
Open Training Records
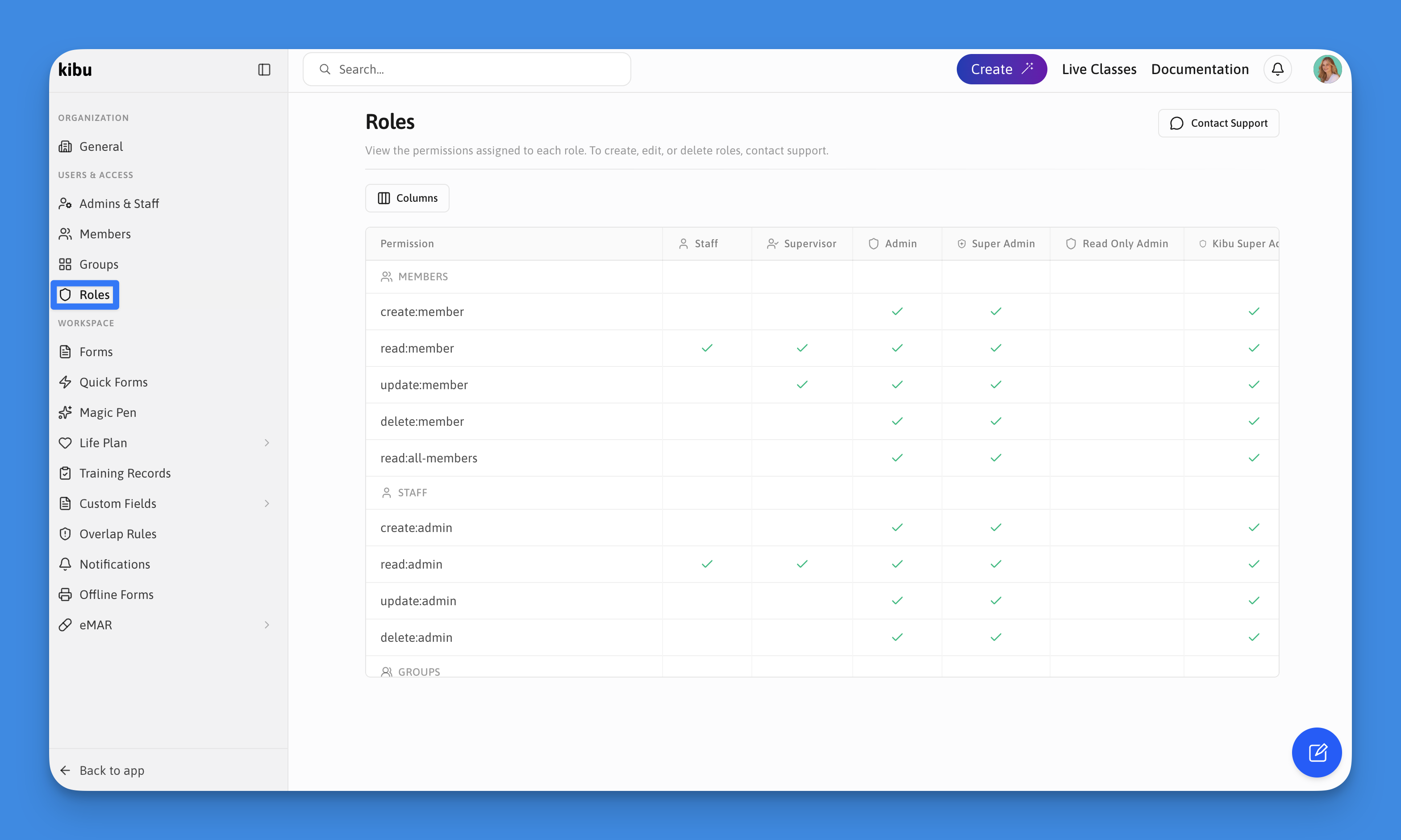point(114,473)
